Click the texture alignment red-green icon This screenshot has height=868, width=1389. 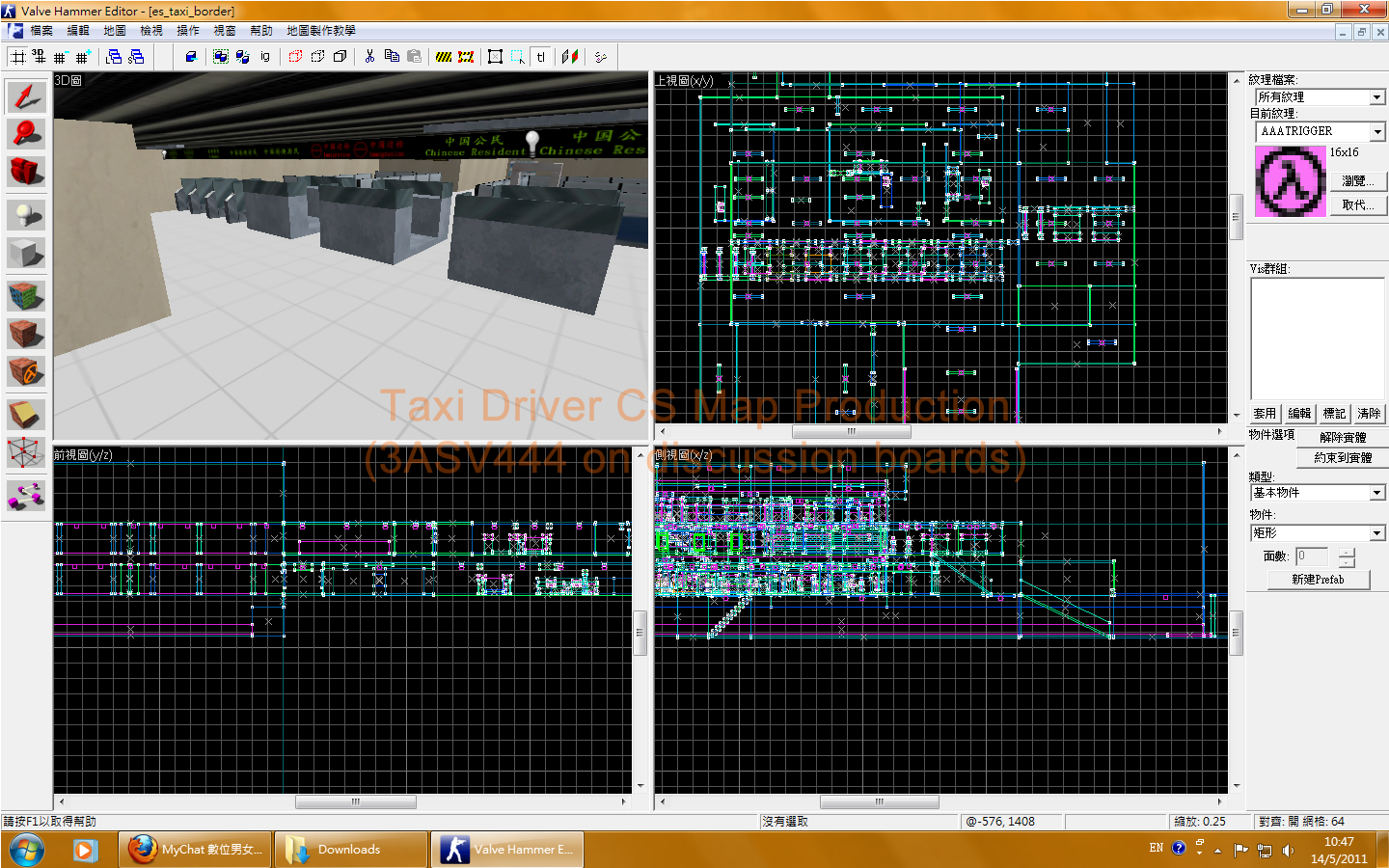[570, 57]
